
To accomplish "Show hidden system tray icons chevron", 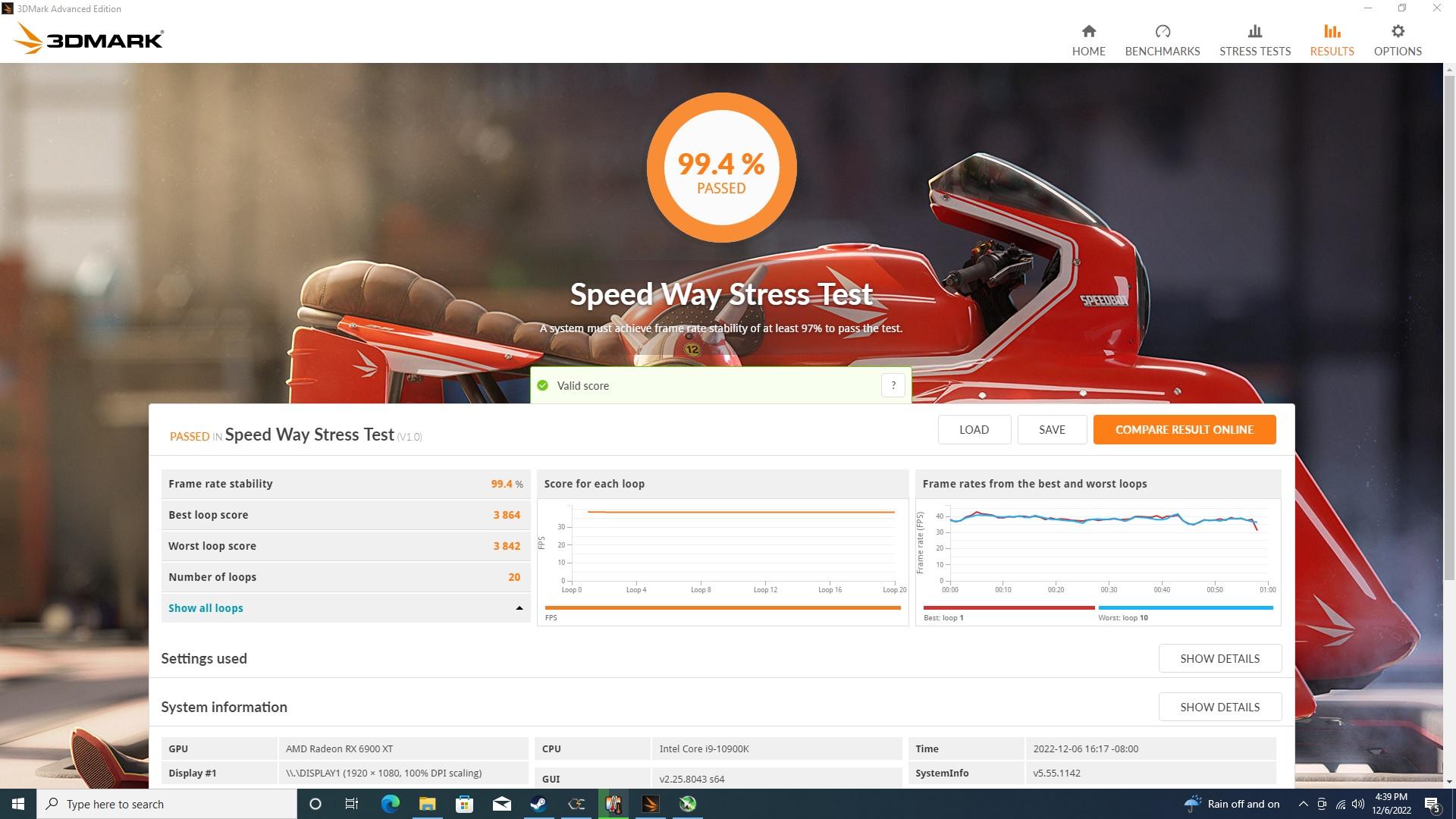I will (1302, 804).
